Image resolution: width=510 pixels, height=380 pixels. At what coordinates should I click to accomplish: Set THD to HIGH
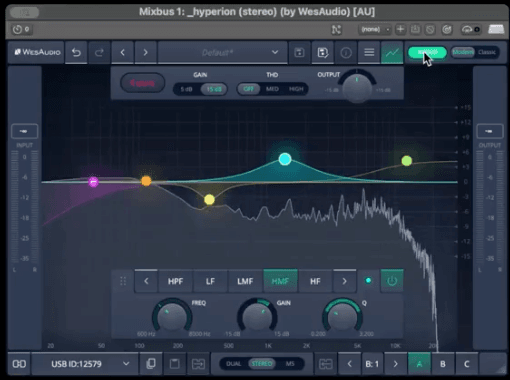point(296,89)
